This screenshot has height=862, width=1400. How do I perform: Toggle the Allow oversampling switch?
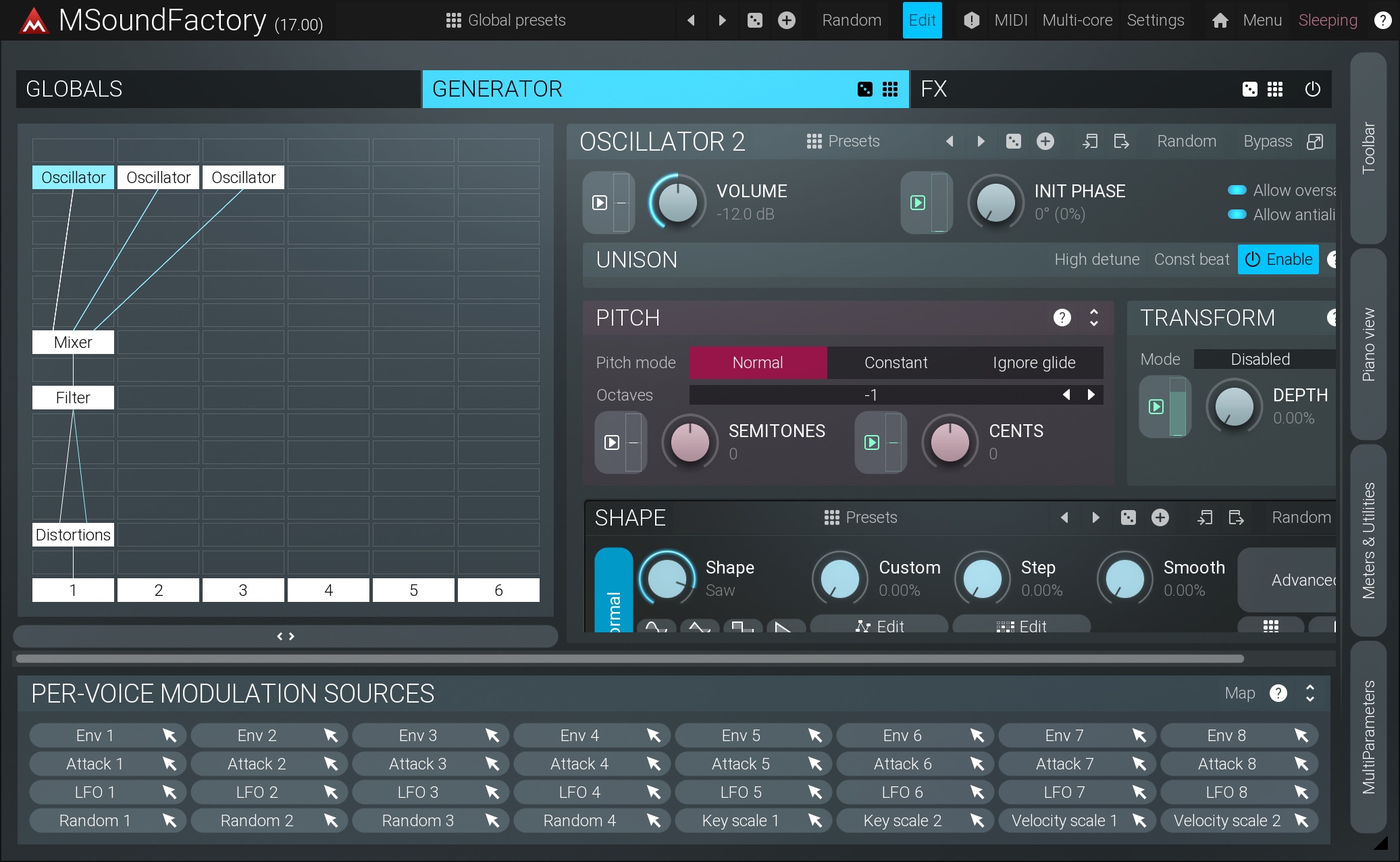coord(1237,191)
